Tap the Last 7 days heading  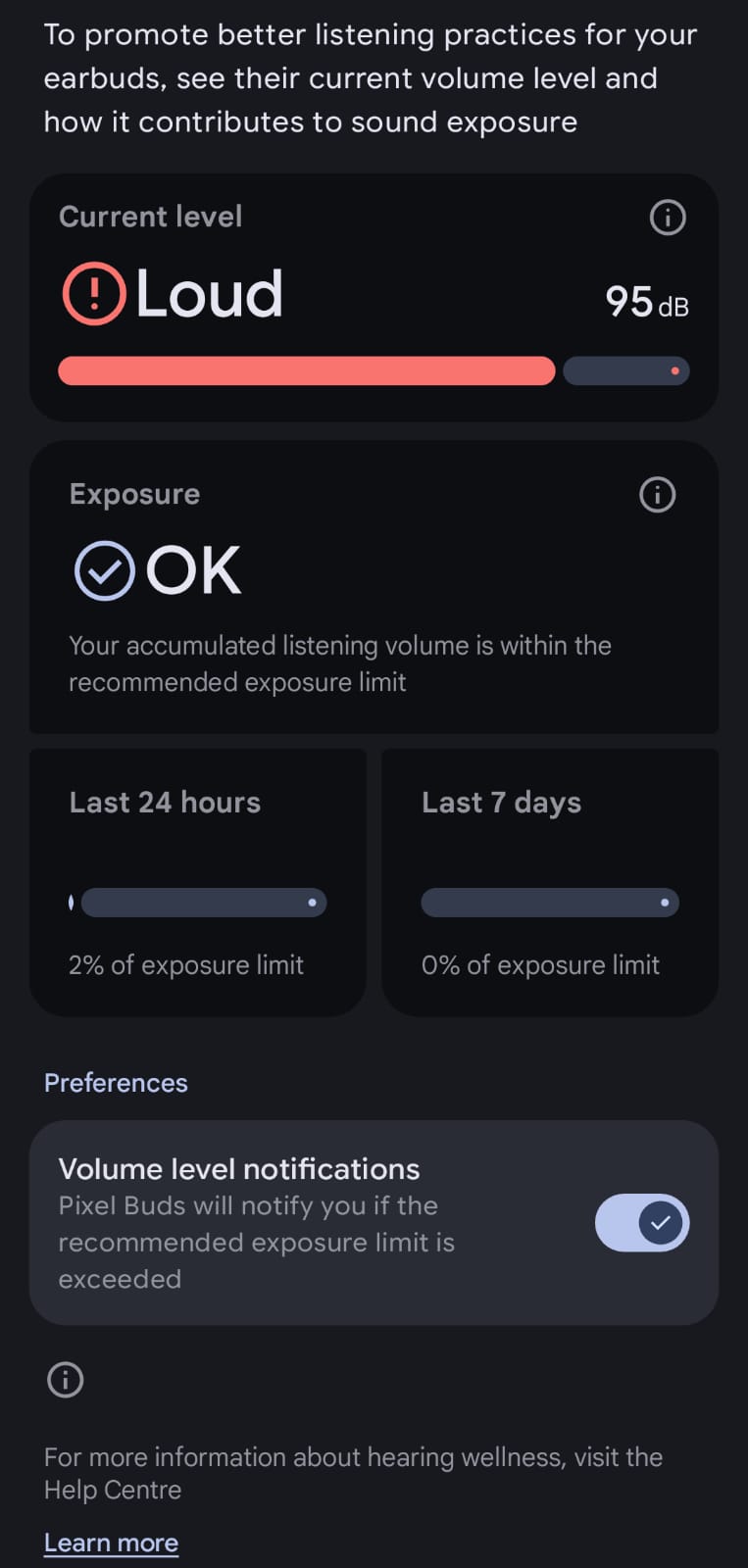click(501, 803)
